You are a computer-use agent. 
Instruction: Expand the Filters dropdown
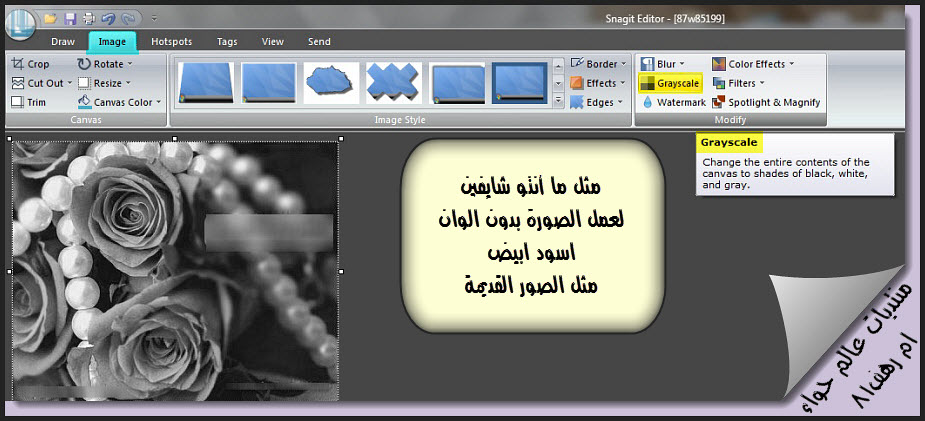(761, 83)
